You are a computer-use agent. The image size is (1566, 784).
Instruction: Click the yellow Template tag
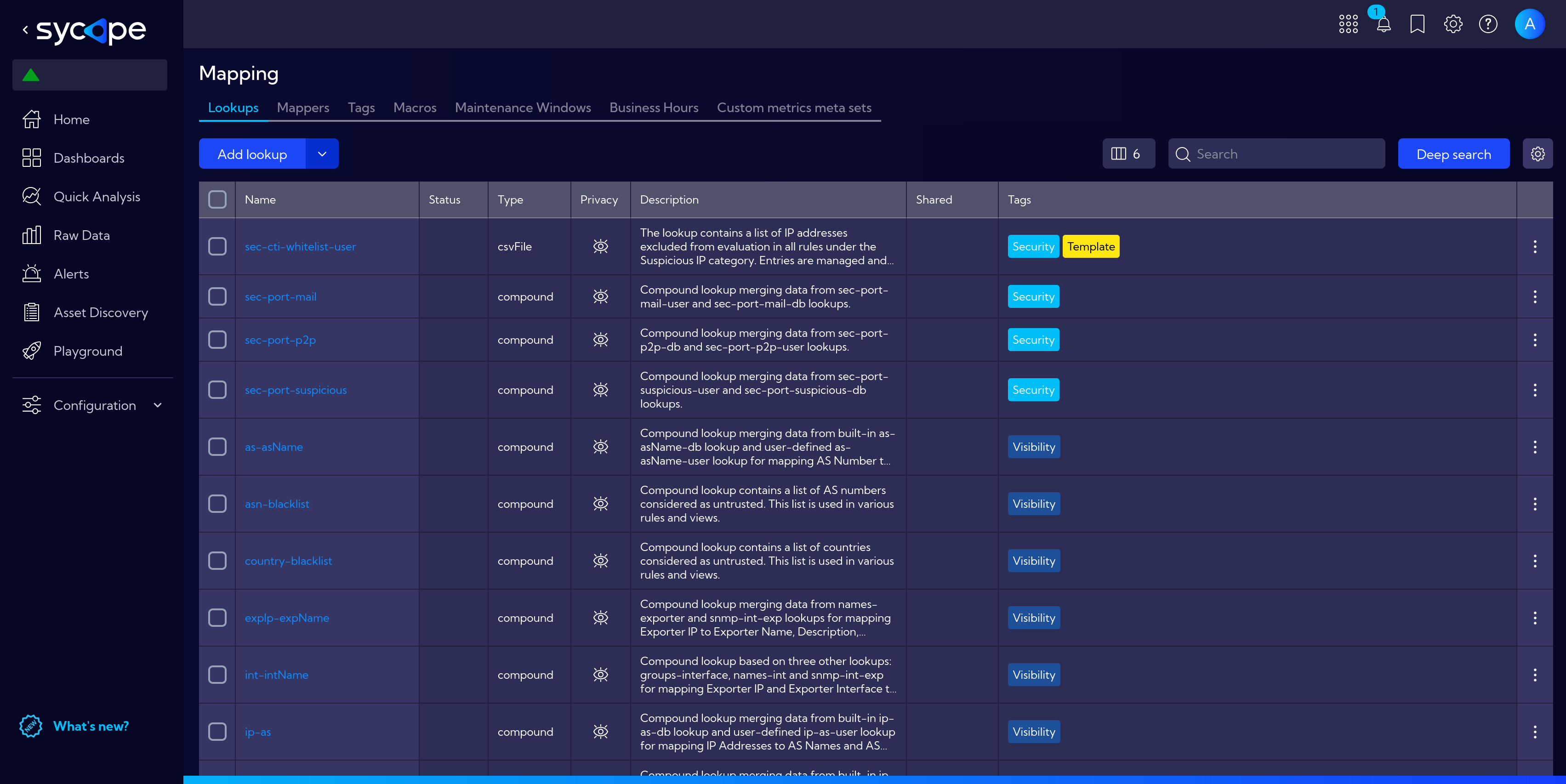click(1091, 246)
